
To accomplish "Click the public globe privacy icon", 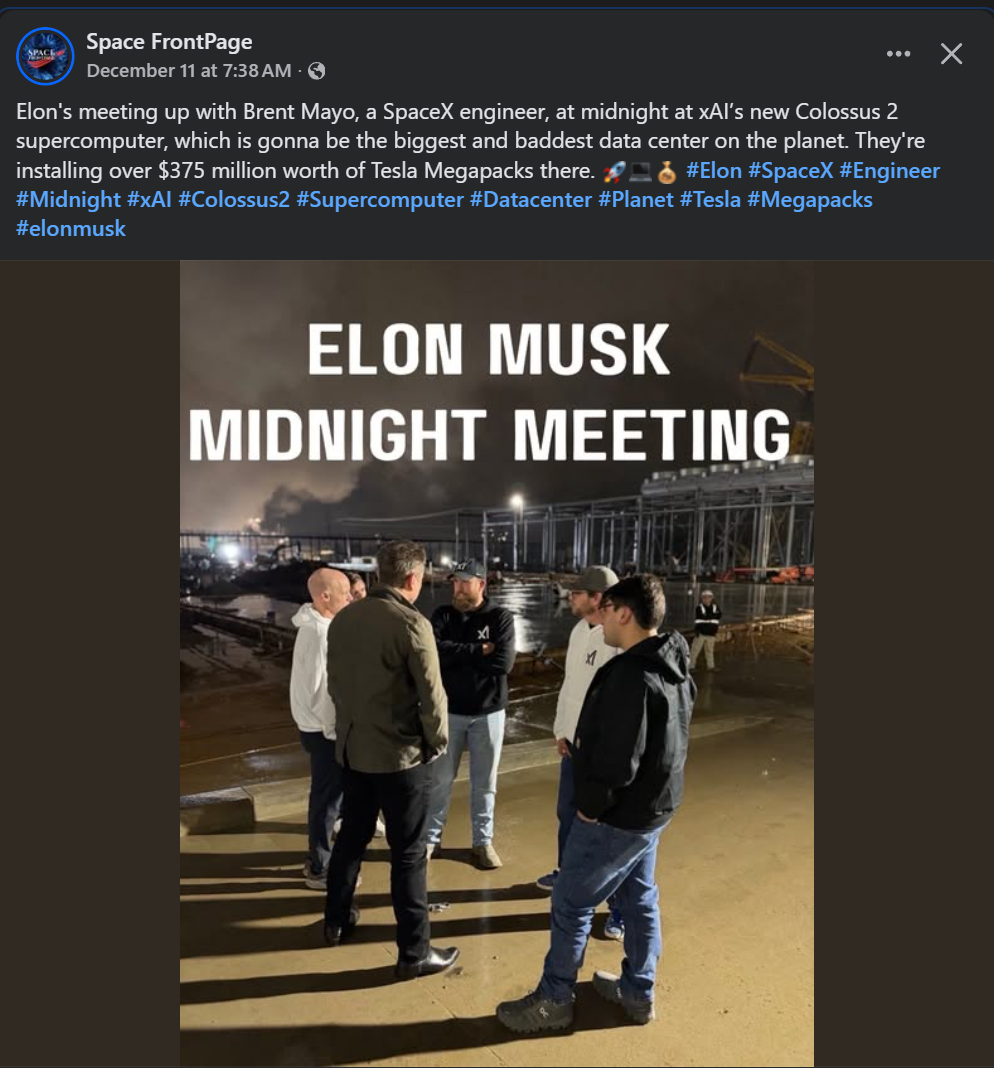I will [317, 71].
